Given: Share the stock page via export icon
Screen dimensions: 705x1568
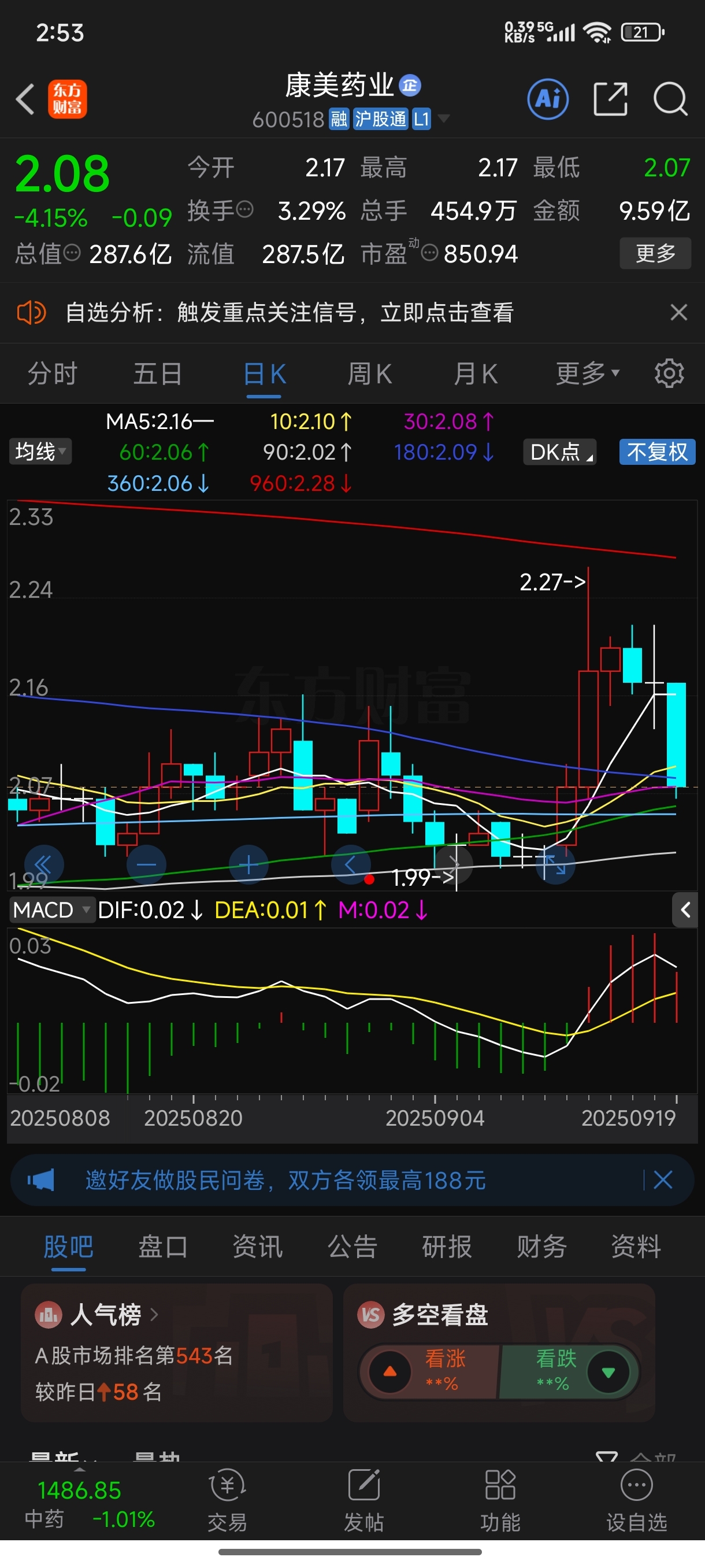Looking at the screenshot, I should tap(611, 99).
